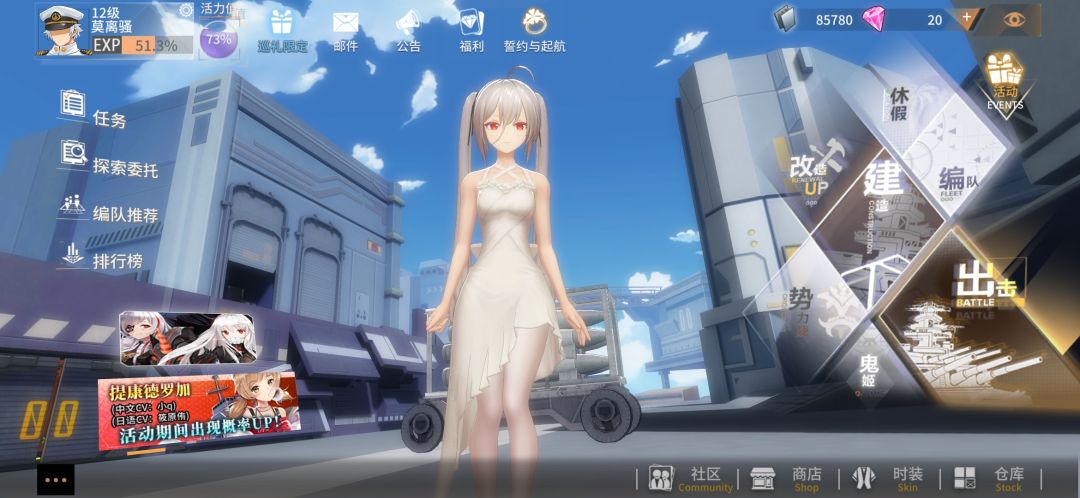Click the gem count 20
The image size is (1080, 498).
point(935,20)
